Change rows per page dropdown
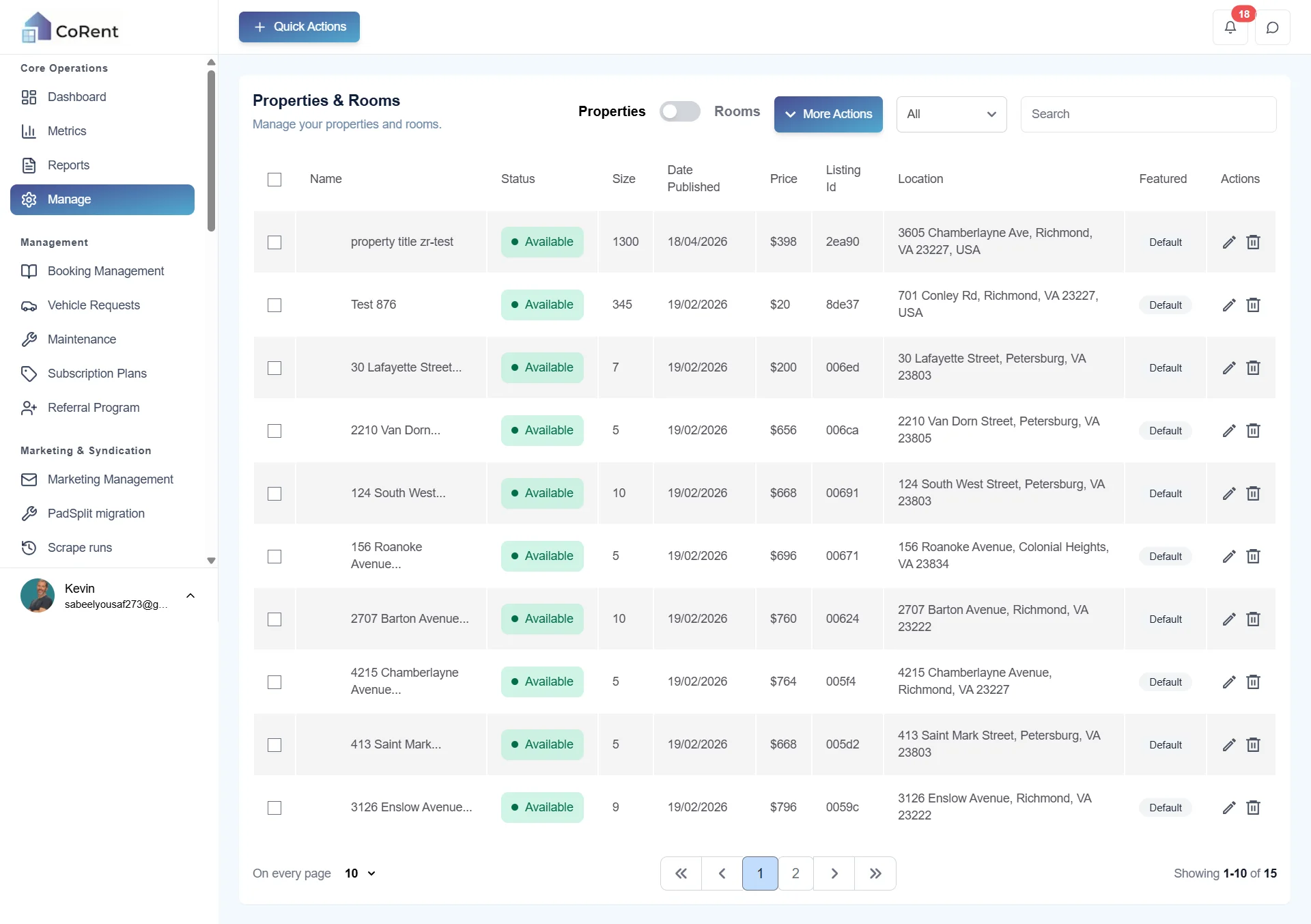The width and height of the screenshot is (1311, 924). click(x=360, y=873)
